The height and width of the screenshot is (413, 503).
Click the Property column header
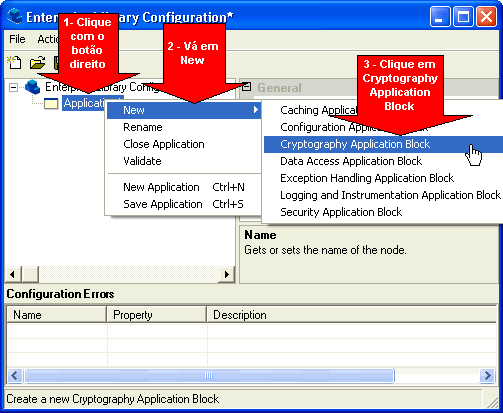point(157,315)
